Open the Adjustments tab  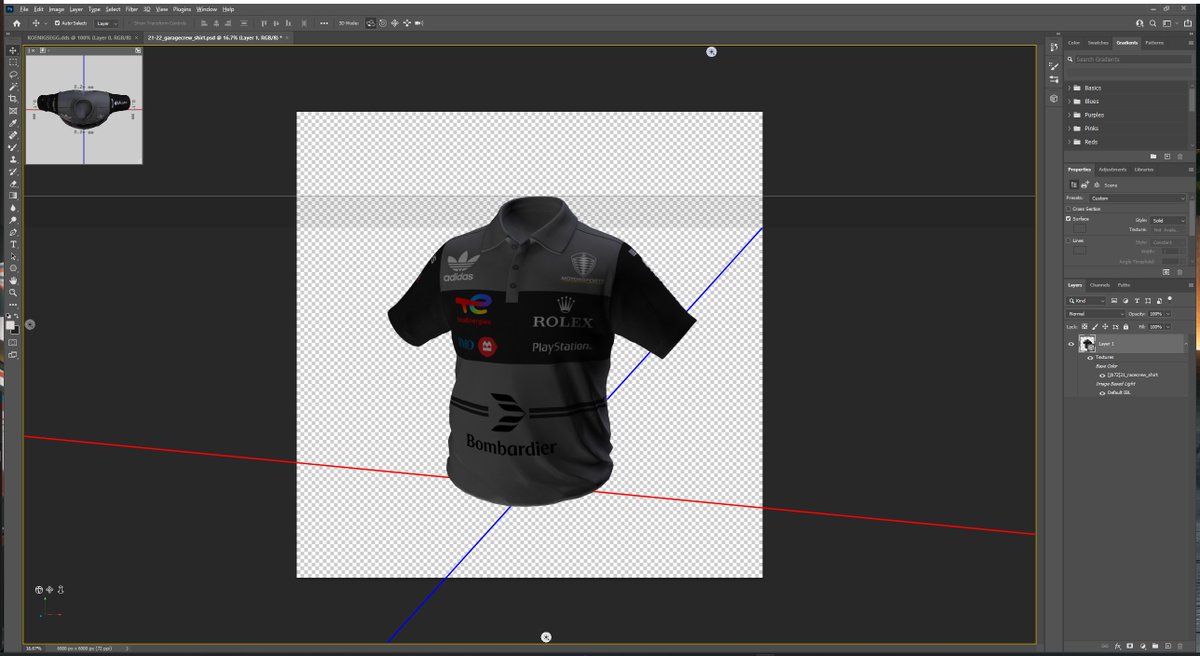click(1112, 169)
